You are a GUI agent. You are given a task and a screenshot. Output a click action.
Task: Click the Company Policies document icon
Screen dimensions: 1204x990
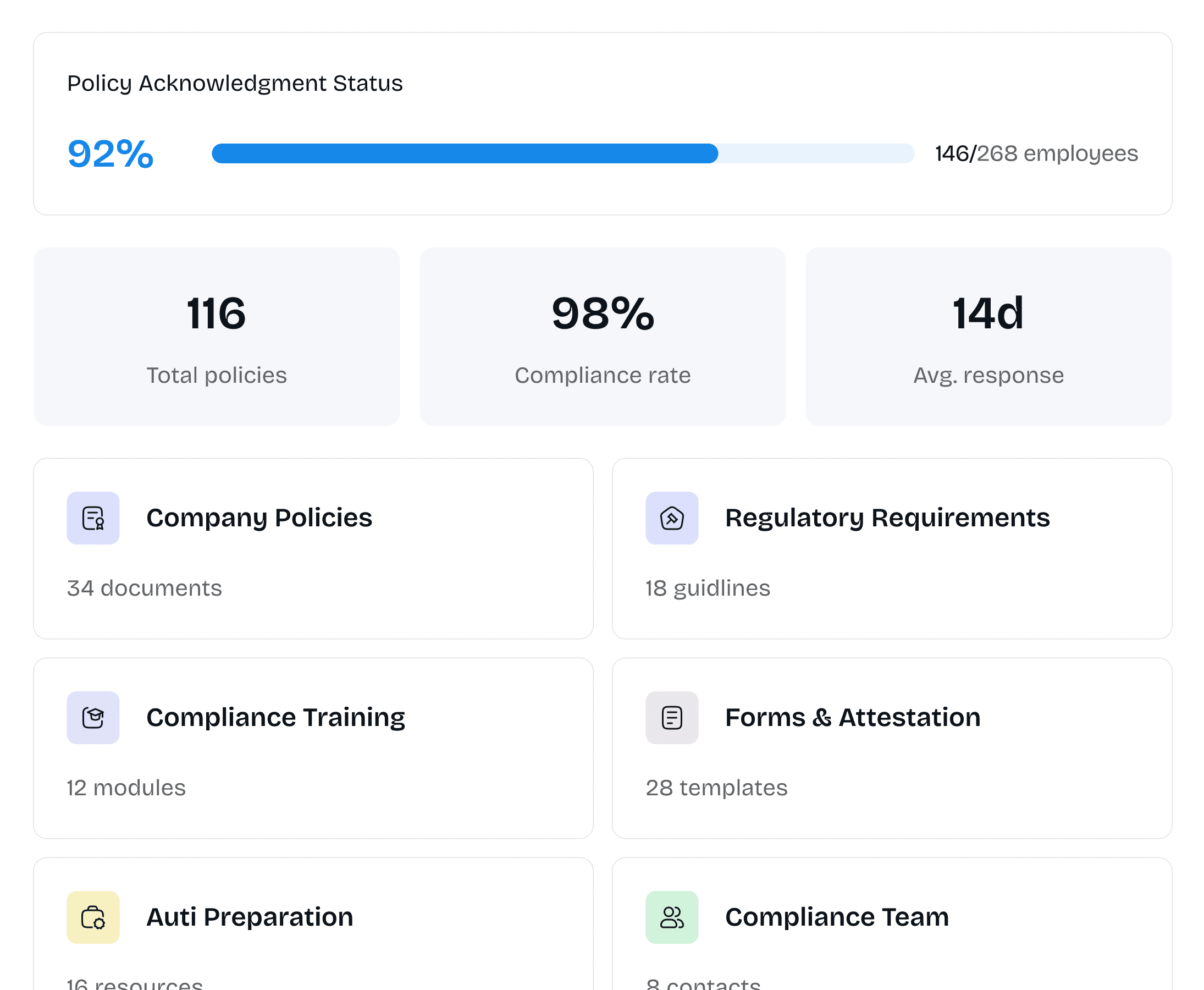click(93, 518)
